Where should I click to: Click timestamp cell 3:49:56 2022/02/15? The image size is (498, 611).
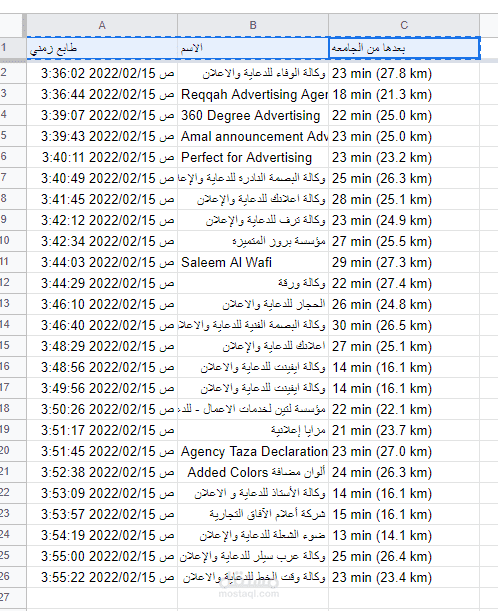[x=102, y=388]
